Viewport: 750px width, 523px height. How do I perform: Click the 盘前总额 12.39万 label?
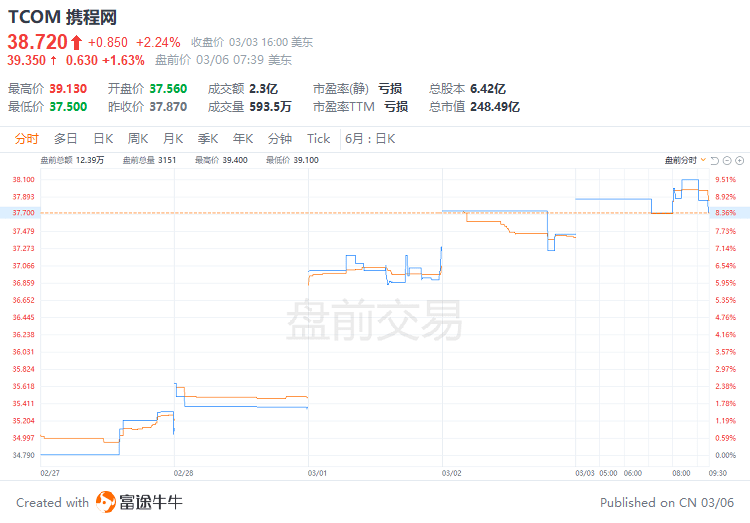(x=72, y=160)
